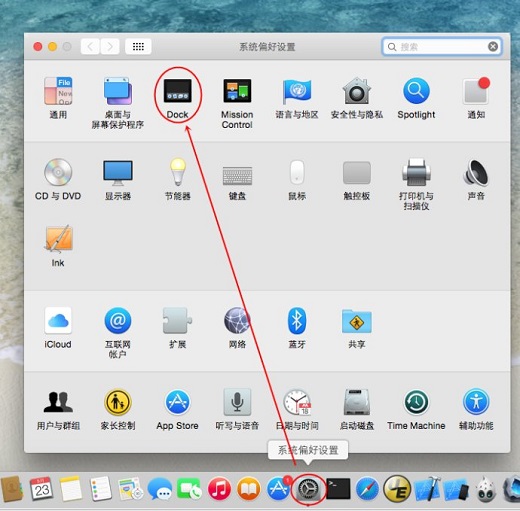The image size is (520, 511).
Task: Launch iBooks from the Dock
Action: [x=249, y=489]
